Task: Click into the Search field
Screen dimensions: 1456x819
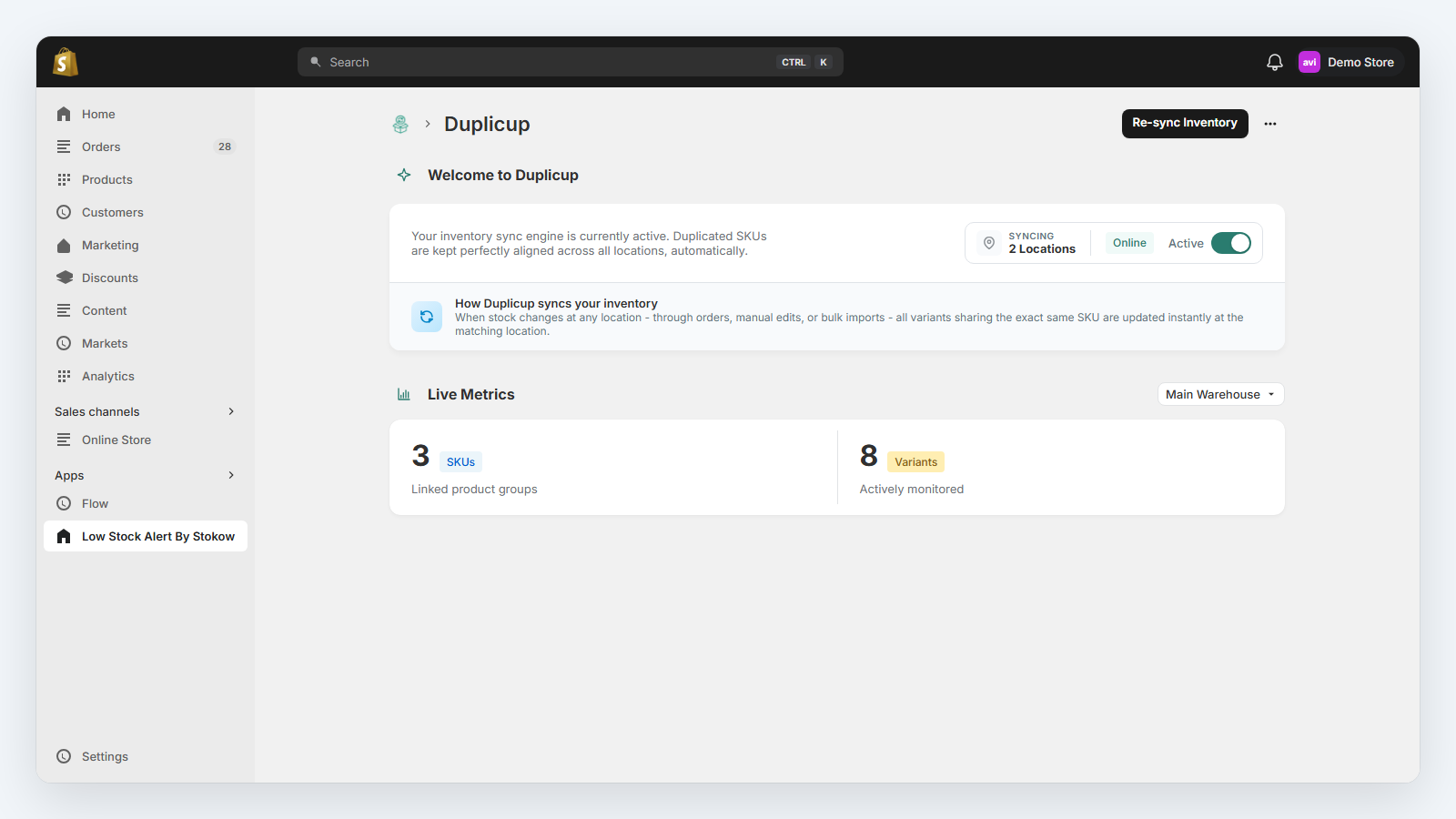Action: (x=571, y=62)
